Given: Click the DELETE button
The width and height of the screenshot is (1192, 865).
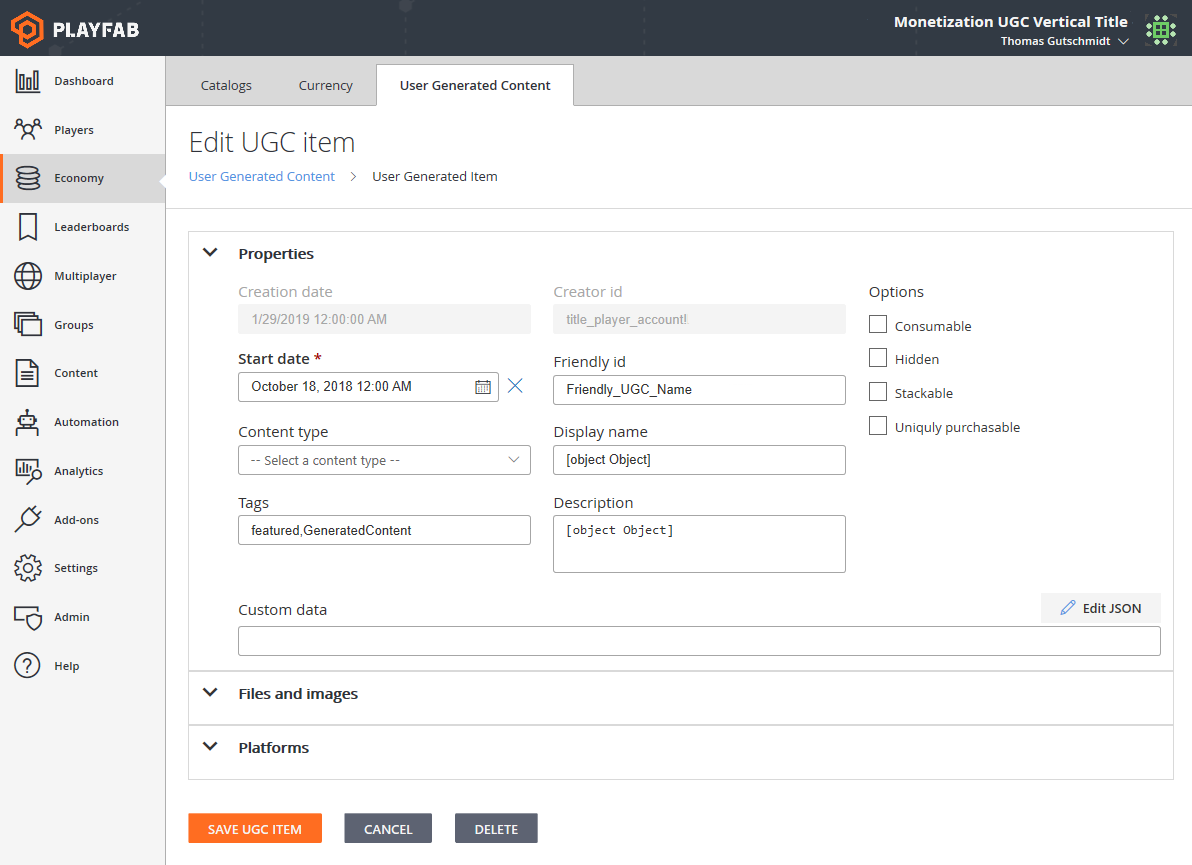Looking at the screenshot, I should pos(496,829).
